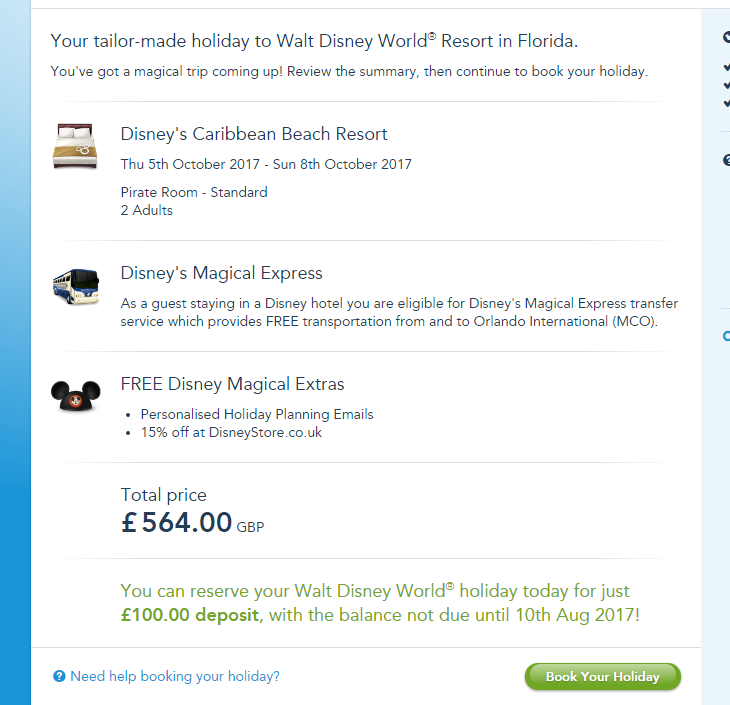Click the bed icon for Caribbean Beach Resort
The height and width of the screenshot is (705, 730).
[x=76, y=146]
